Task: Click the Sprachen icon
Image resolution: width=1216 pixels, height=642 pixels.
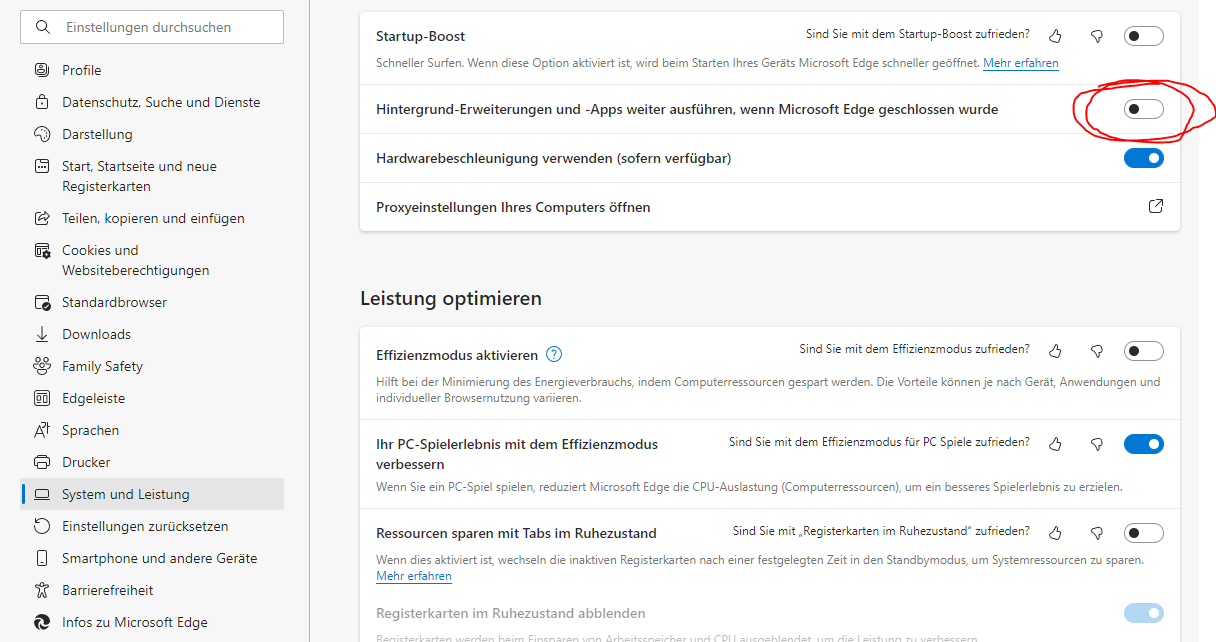Action: point(42,430)
